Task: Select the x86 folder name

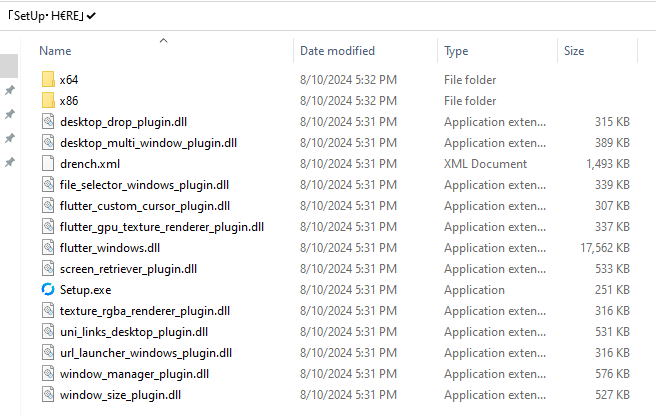Action: point(69,100)
